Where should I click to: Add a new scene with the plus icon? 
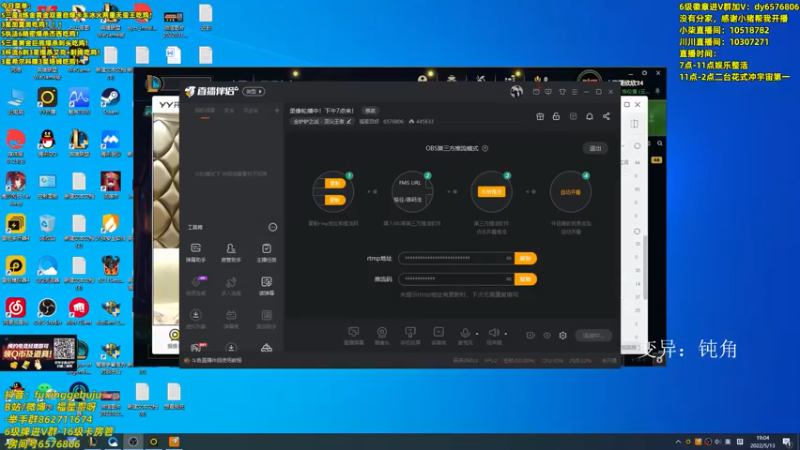coord(277,111)
